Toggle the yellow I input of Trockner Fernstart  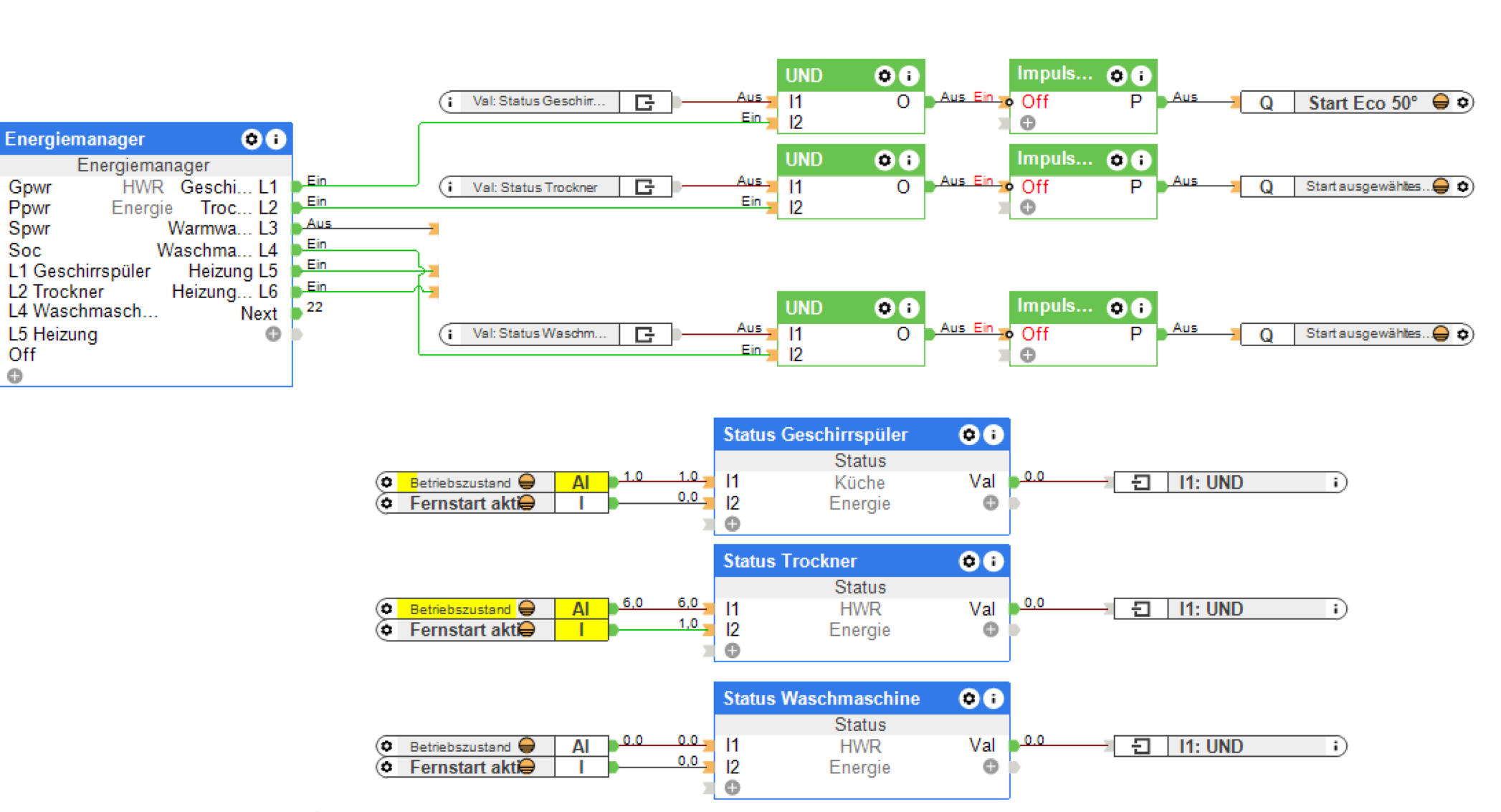tap(581, 630)
